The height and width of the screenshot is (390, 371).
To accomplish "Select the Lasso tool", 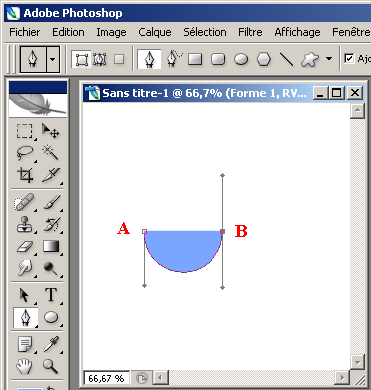I will (x=25, y=153).
